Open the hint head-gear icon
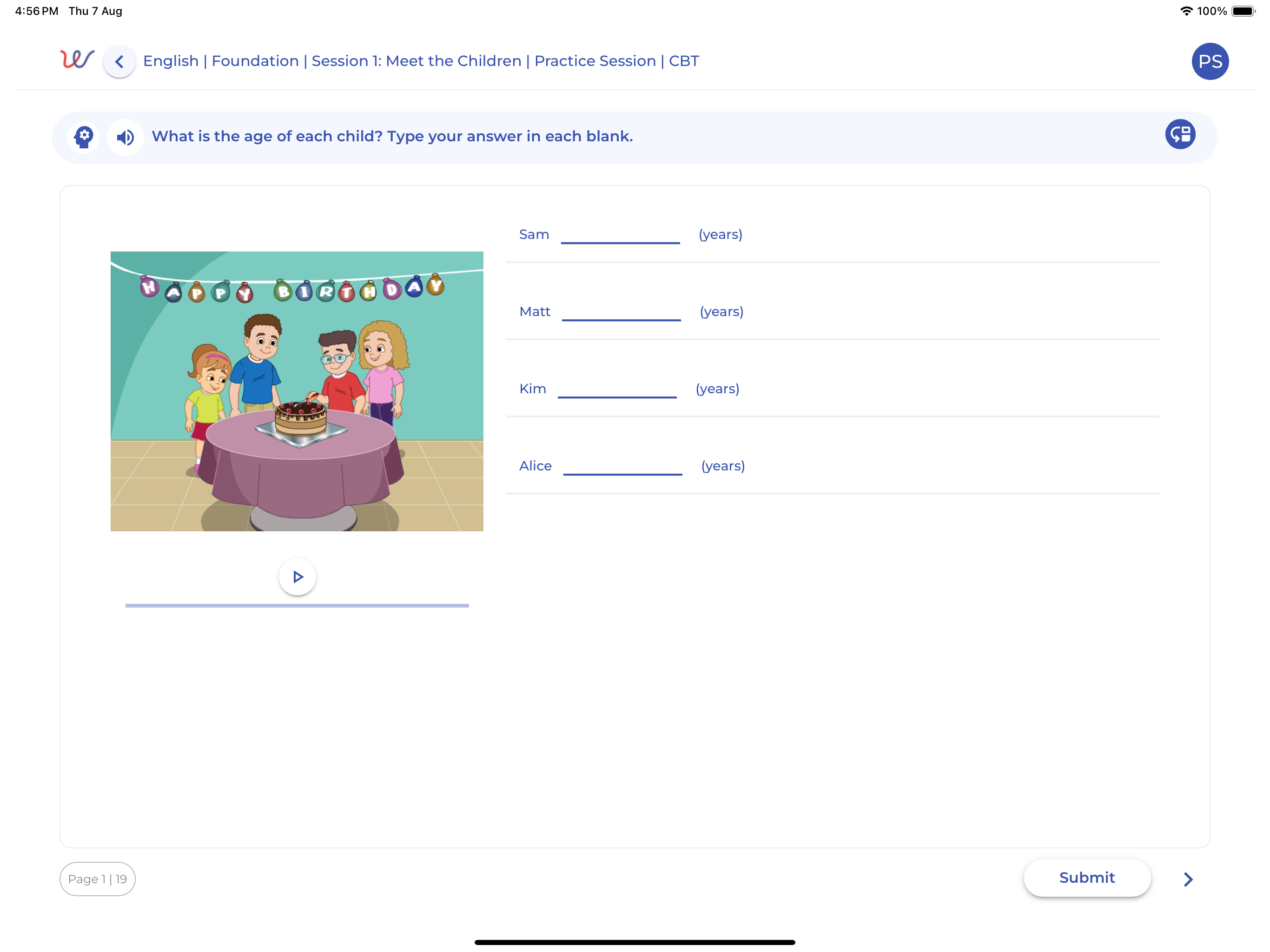This screenshot has width=1270, height=952. point(84,137)
